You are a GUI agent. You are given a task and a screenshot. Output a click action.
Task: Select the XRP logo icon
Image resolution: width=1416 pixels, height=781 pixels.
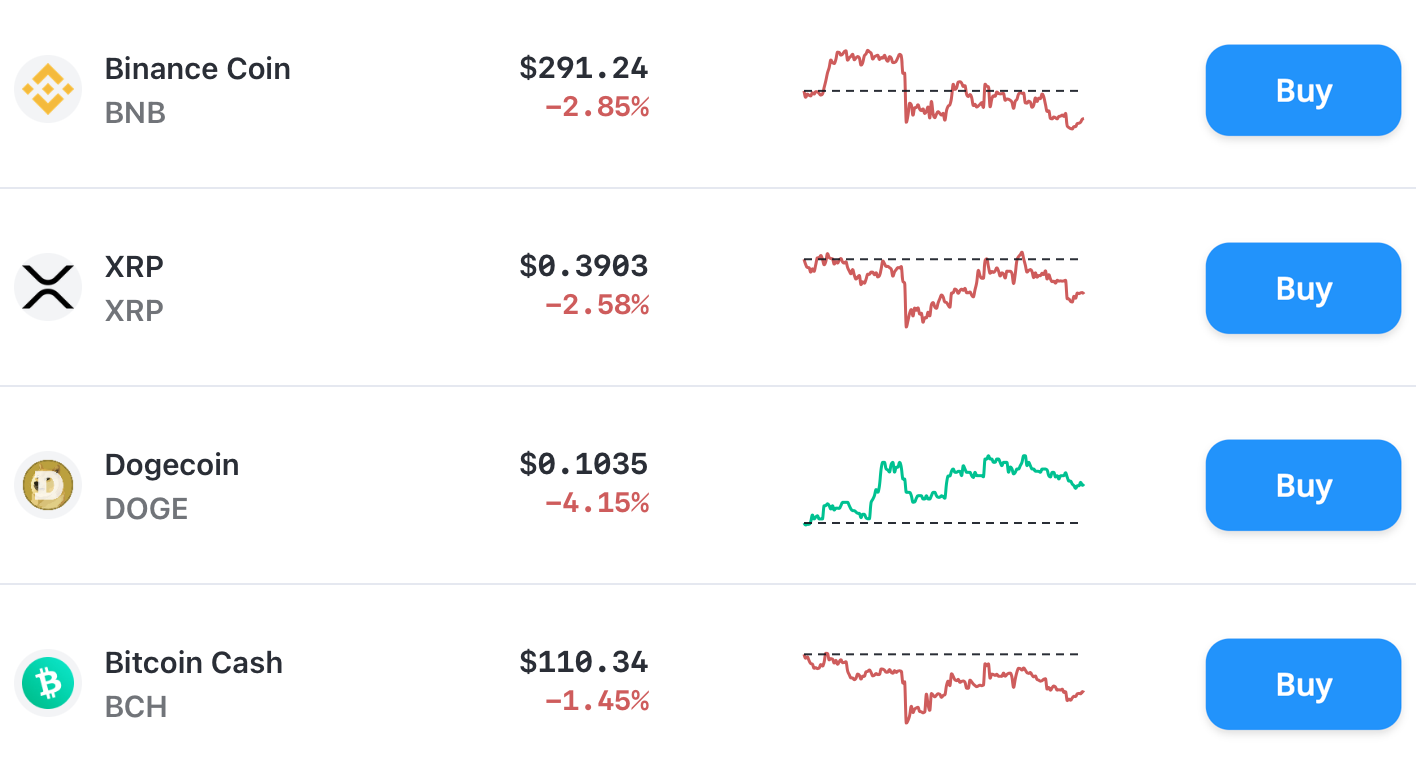pyautogui.click(x=47, y=287)
